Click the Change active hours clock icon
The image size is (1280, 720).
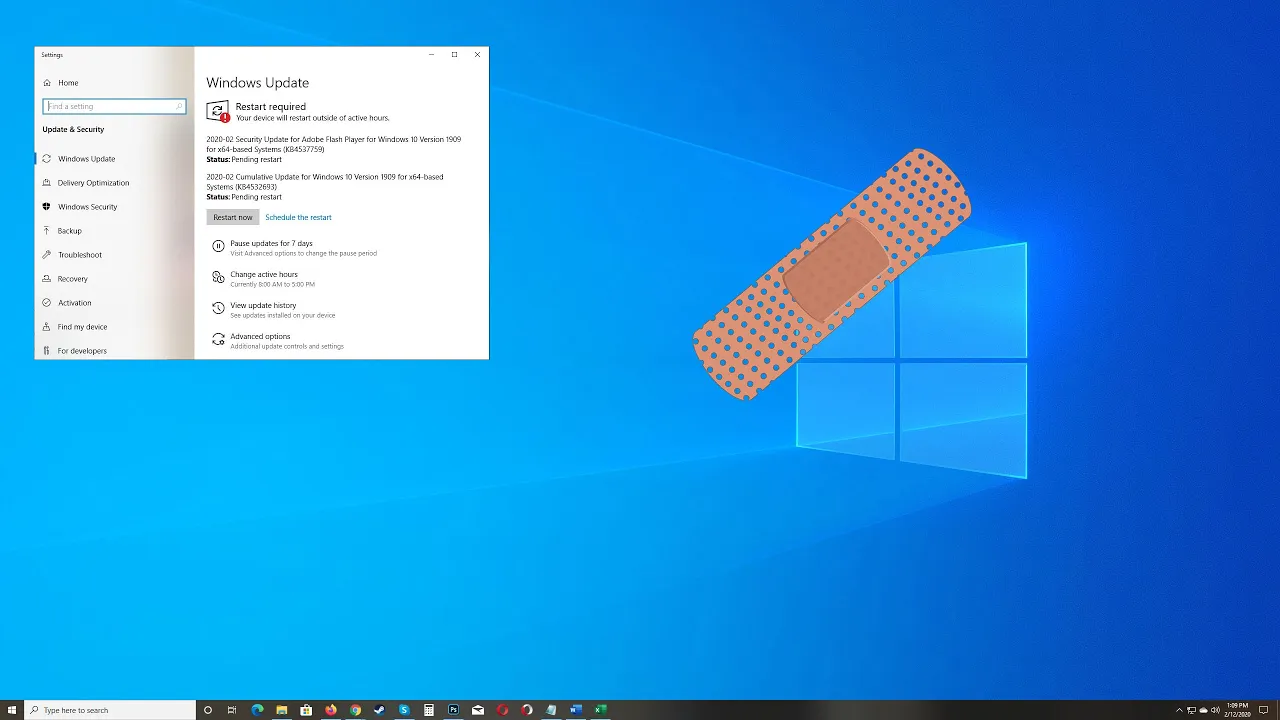tap(218, 277)
